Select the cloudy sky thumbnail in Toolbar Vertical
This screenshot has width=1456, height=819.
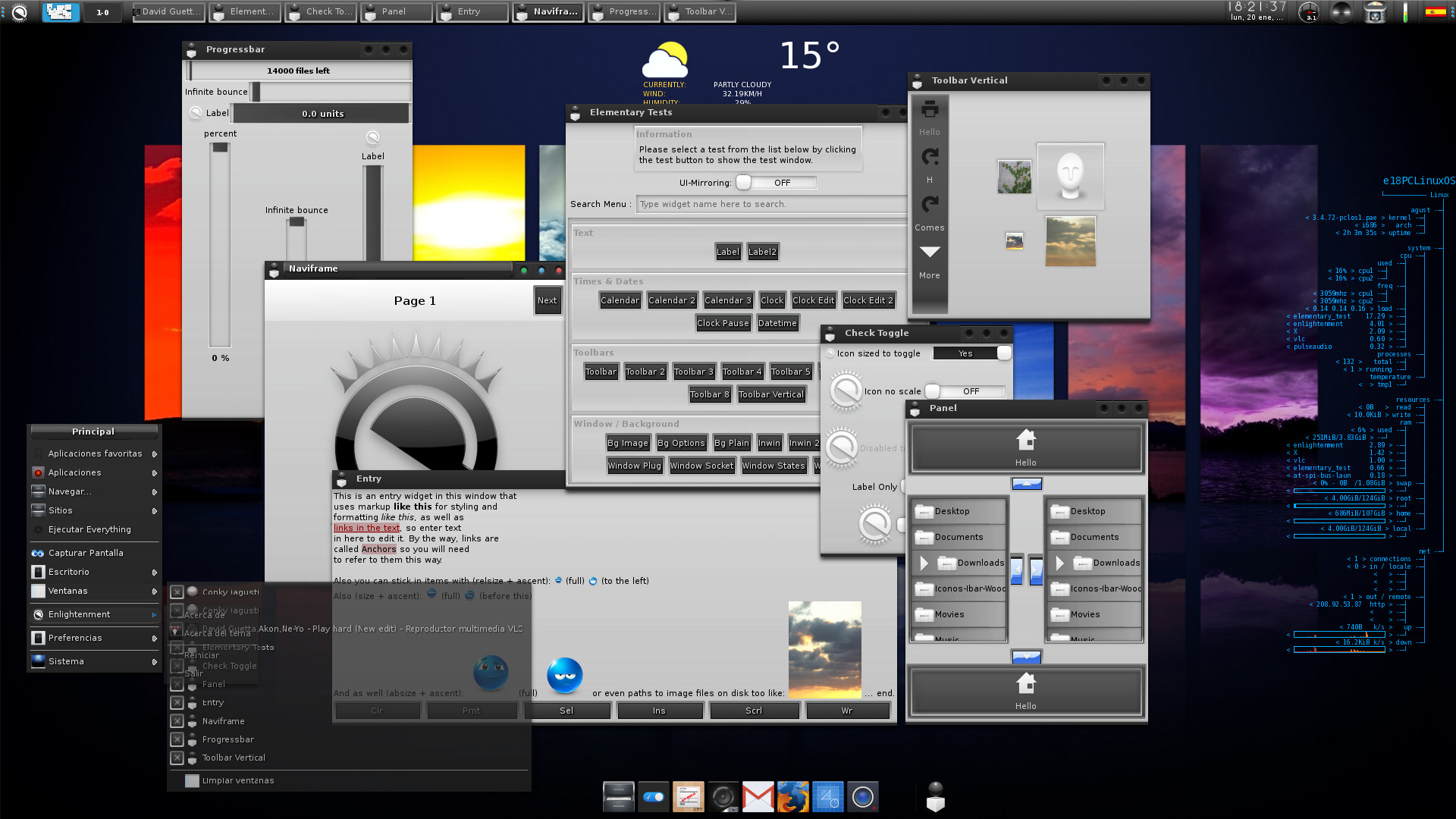click(1070, 241)
